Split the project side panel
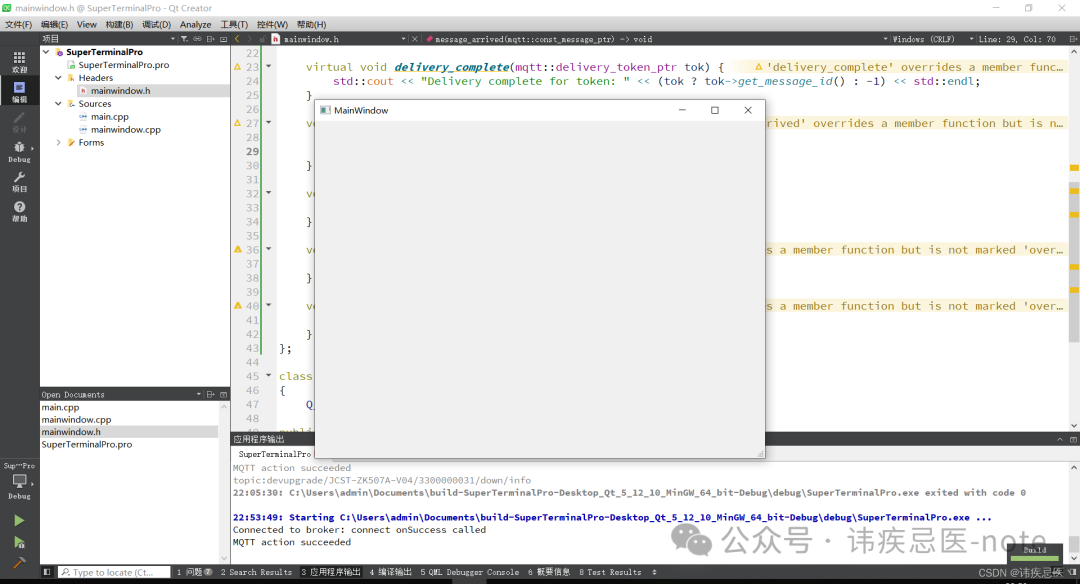Screen dimensions: 1080x584 (211, 39)
